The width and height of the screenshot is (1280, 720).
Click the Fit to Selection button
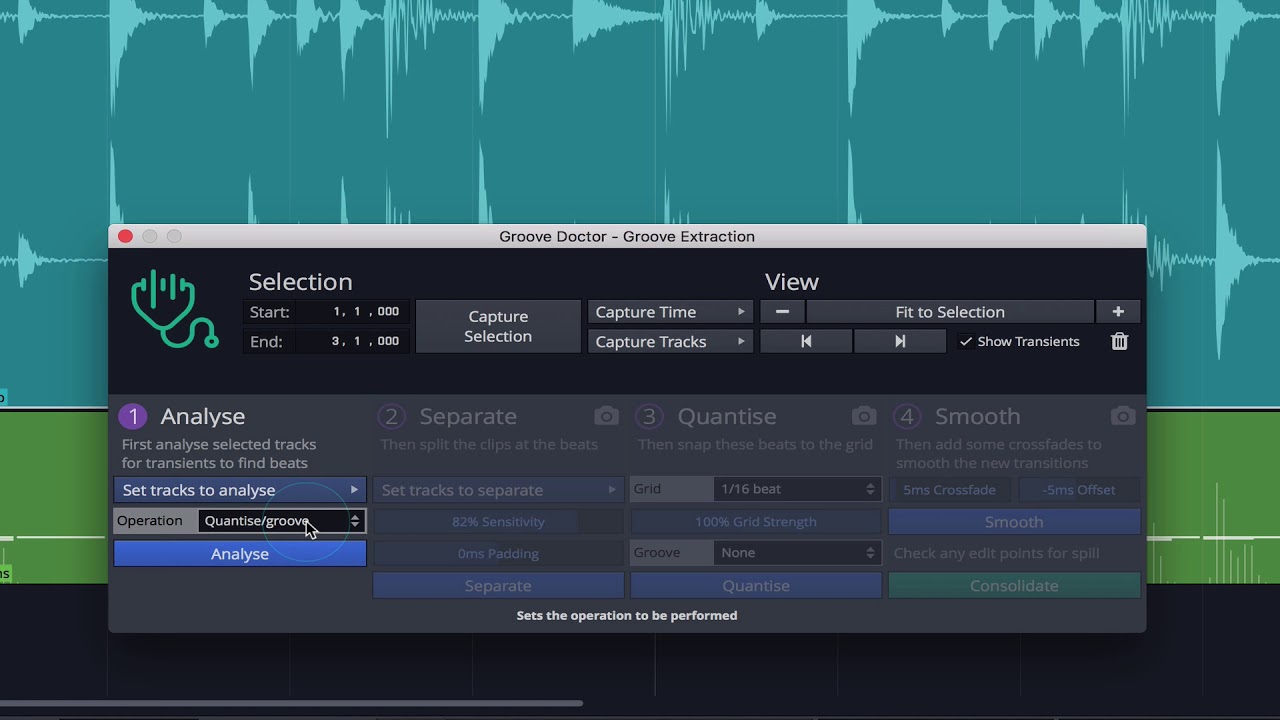click(950, 312)
